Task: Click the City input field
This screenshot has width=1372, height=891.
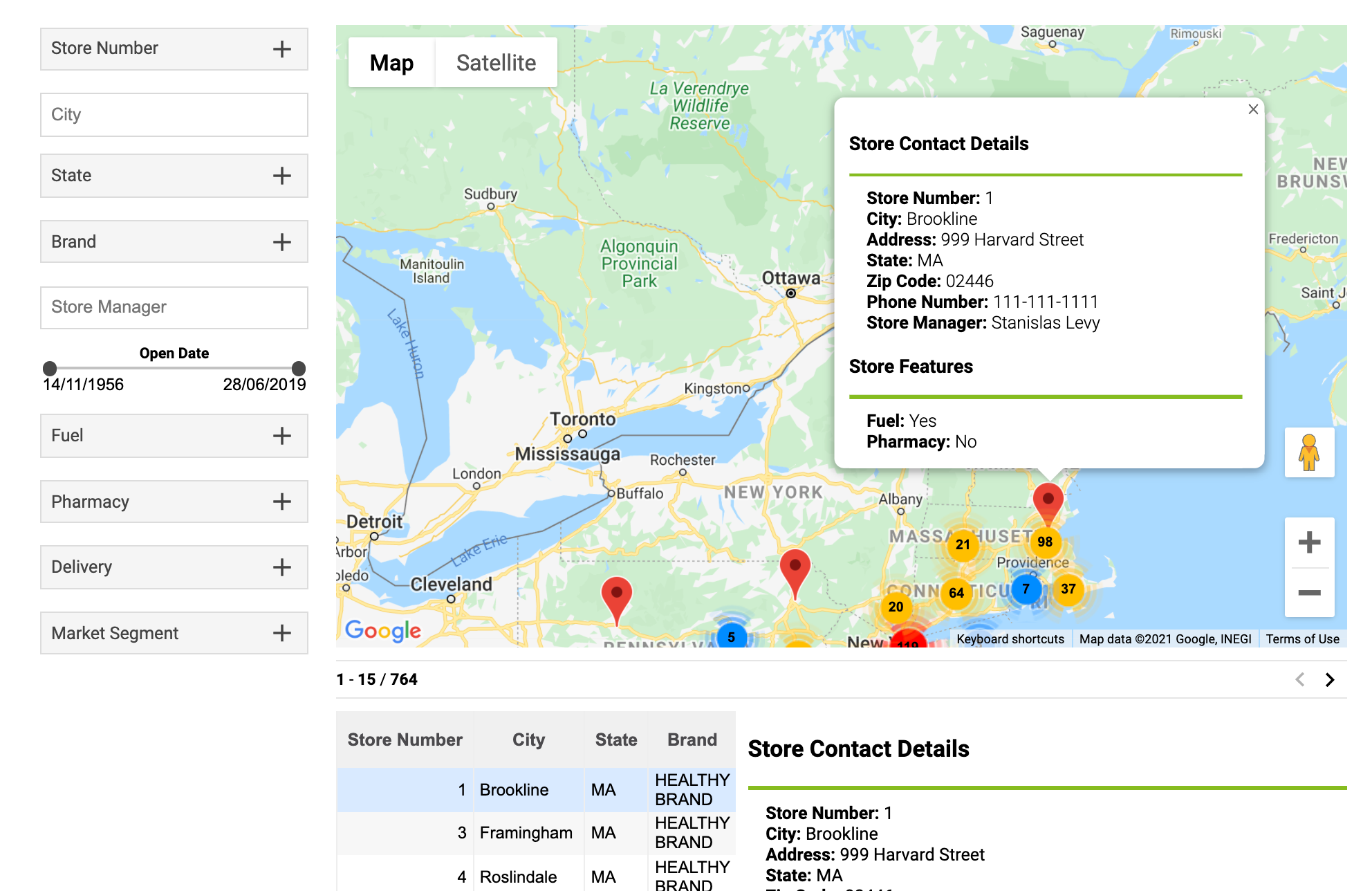Action: (x=174, y=115)
